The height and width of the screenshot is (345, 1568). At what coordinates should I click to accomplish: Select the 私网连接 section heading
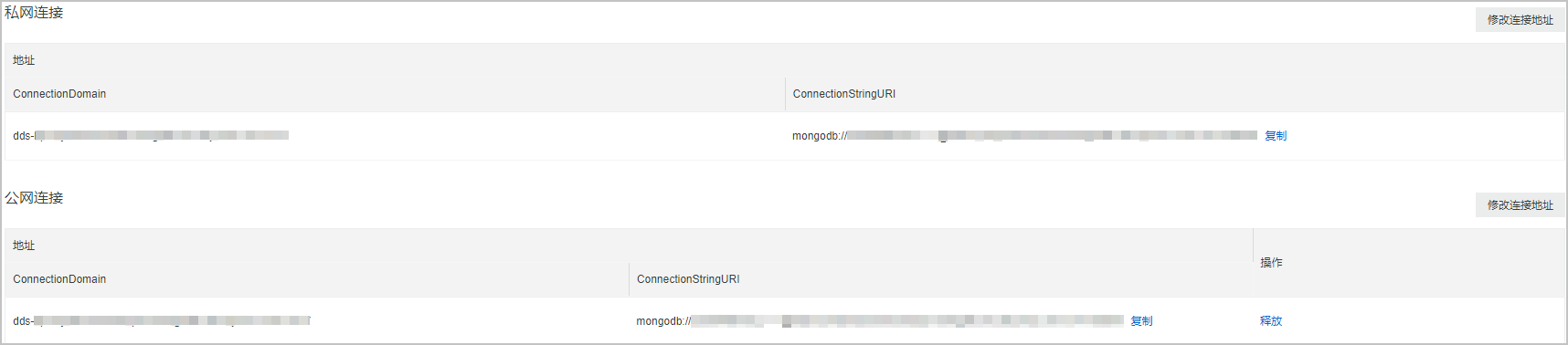[x=34, y=13]
